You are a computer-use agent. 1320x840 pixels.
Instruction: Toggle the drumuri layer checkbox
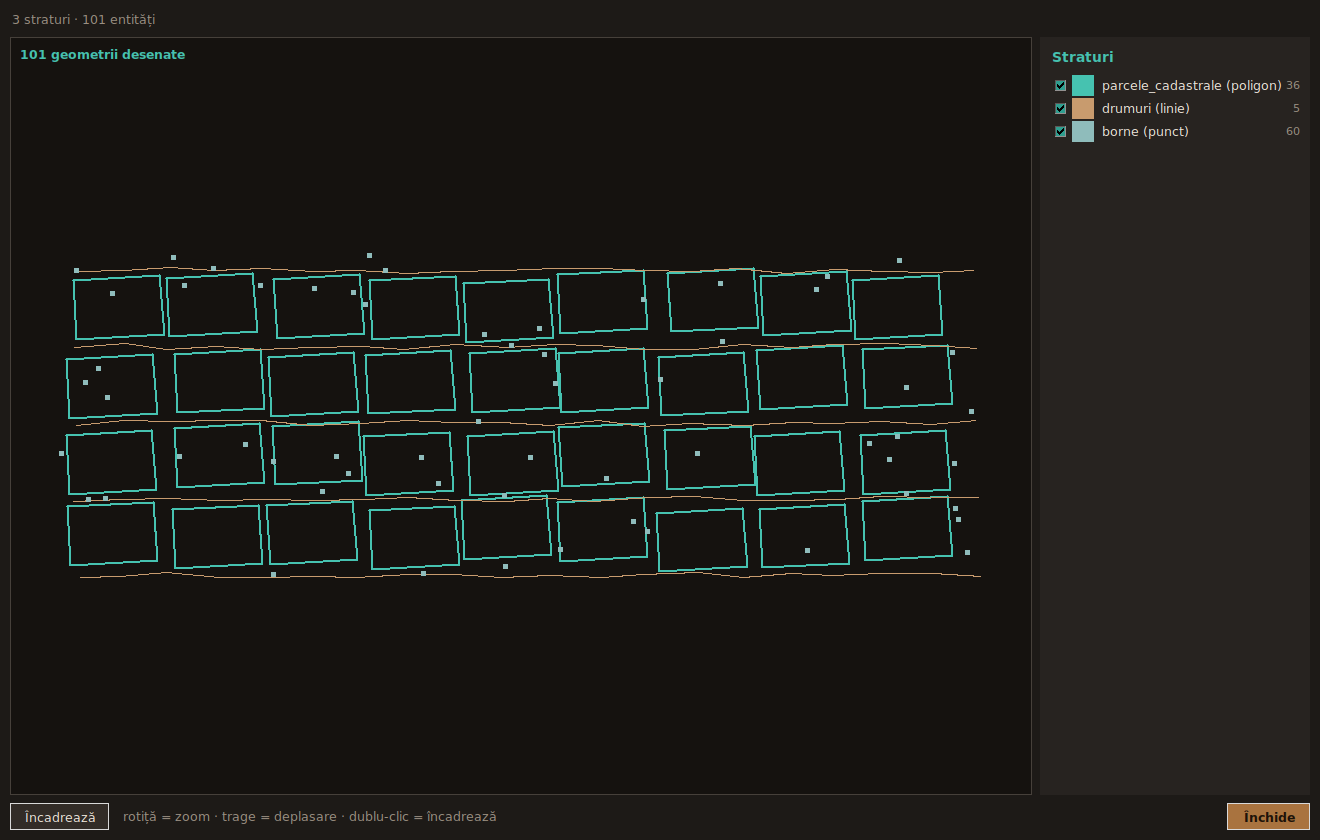pyautogui.click(x=1061, y=109)
